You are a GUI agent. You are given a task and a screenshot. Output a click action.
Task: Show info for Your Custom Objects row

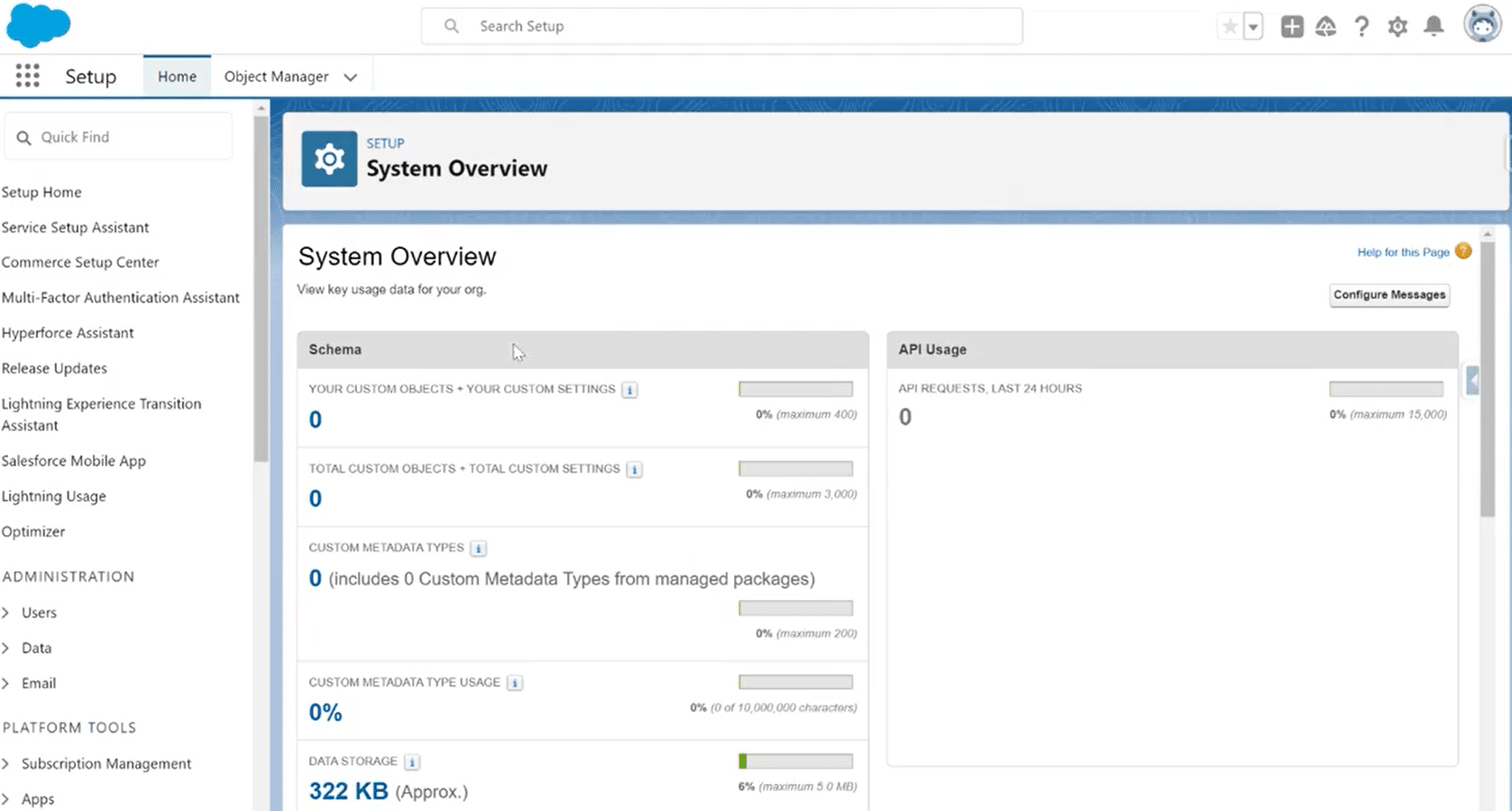click(629, 390)
